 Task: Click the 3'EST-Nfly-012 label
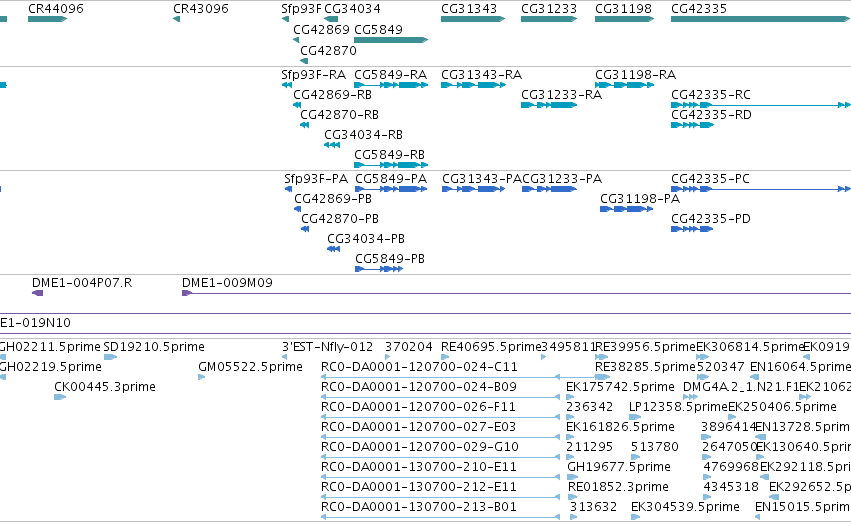pyautogui.click(x=327, y=347)
